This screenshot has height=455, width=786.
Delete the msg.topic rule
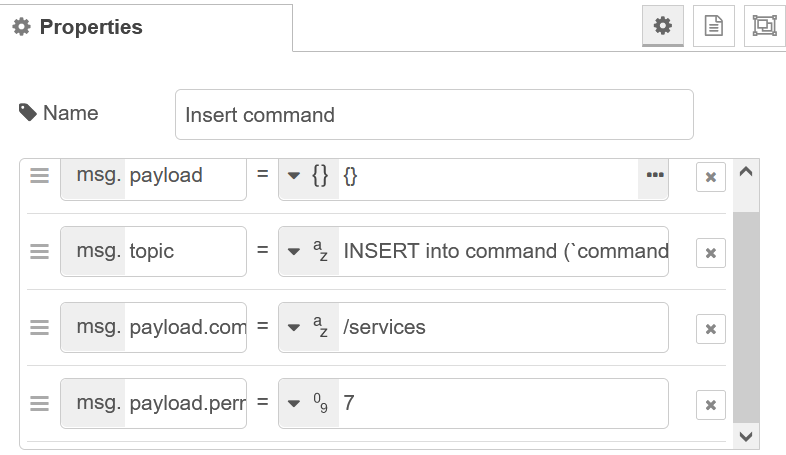coord(711,253)
